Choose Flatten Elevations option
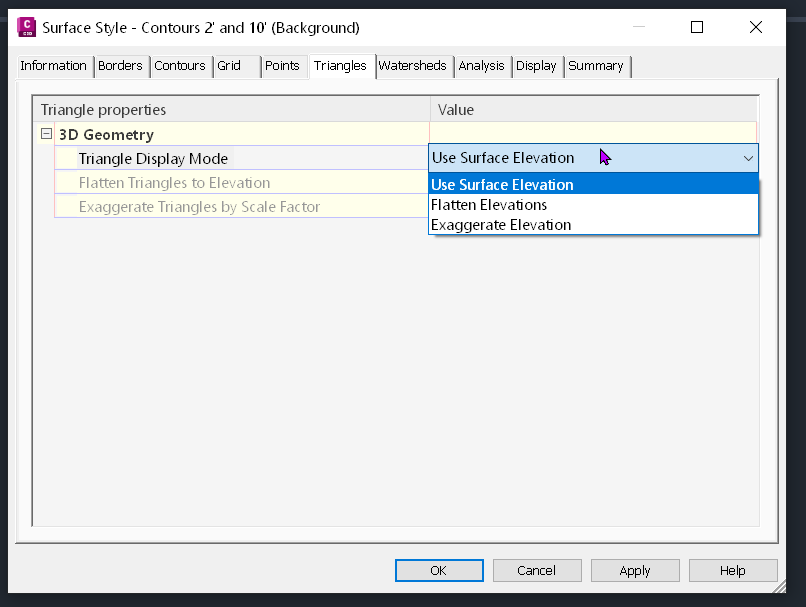The image size is (806, 607). point(489,205)
